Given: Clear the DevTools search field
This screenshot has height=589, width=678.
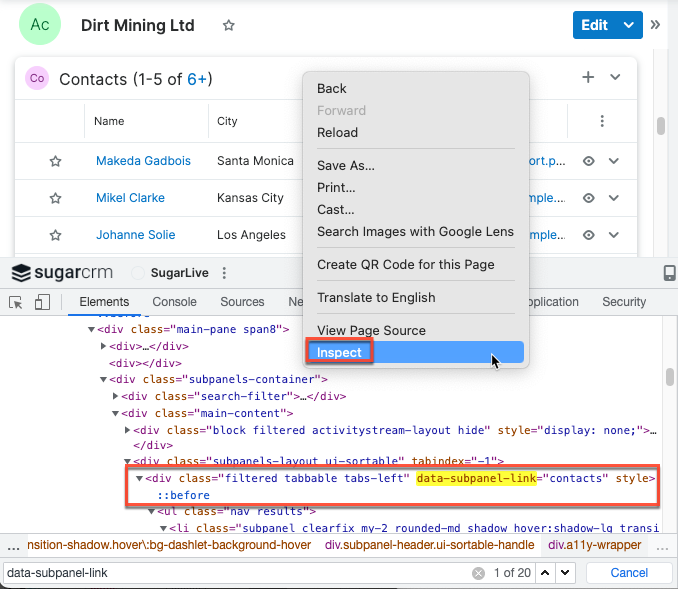Looking at the screenshot, I should coord(478,573).
